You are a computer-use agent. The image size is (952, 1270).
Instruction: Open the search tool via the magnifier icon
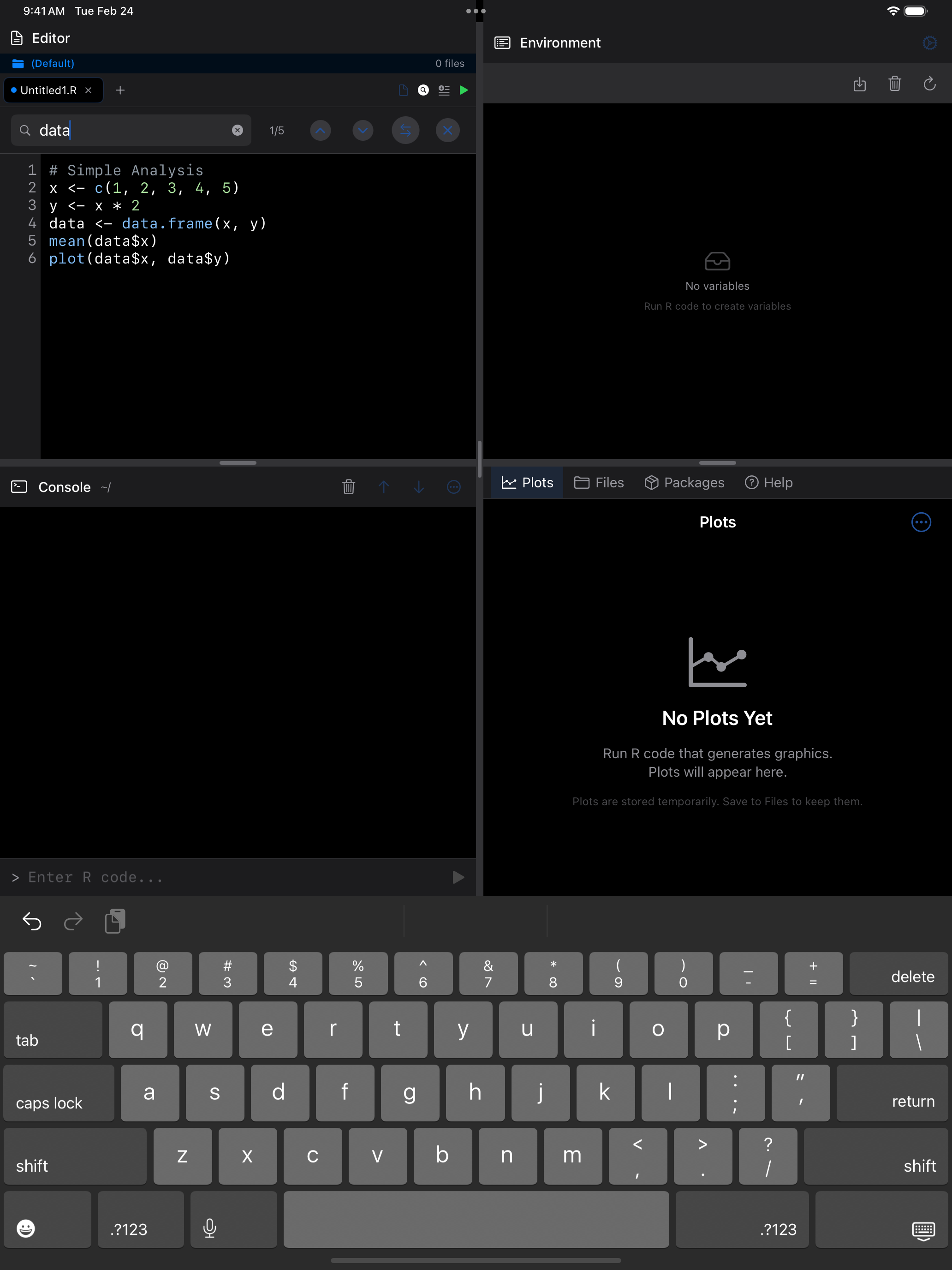tap(423, 90)
